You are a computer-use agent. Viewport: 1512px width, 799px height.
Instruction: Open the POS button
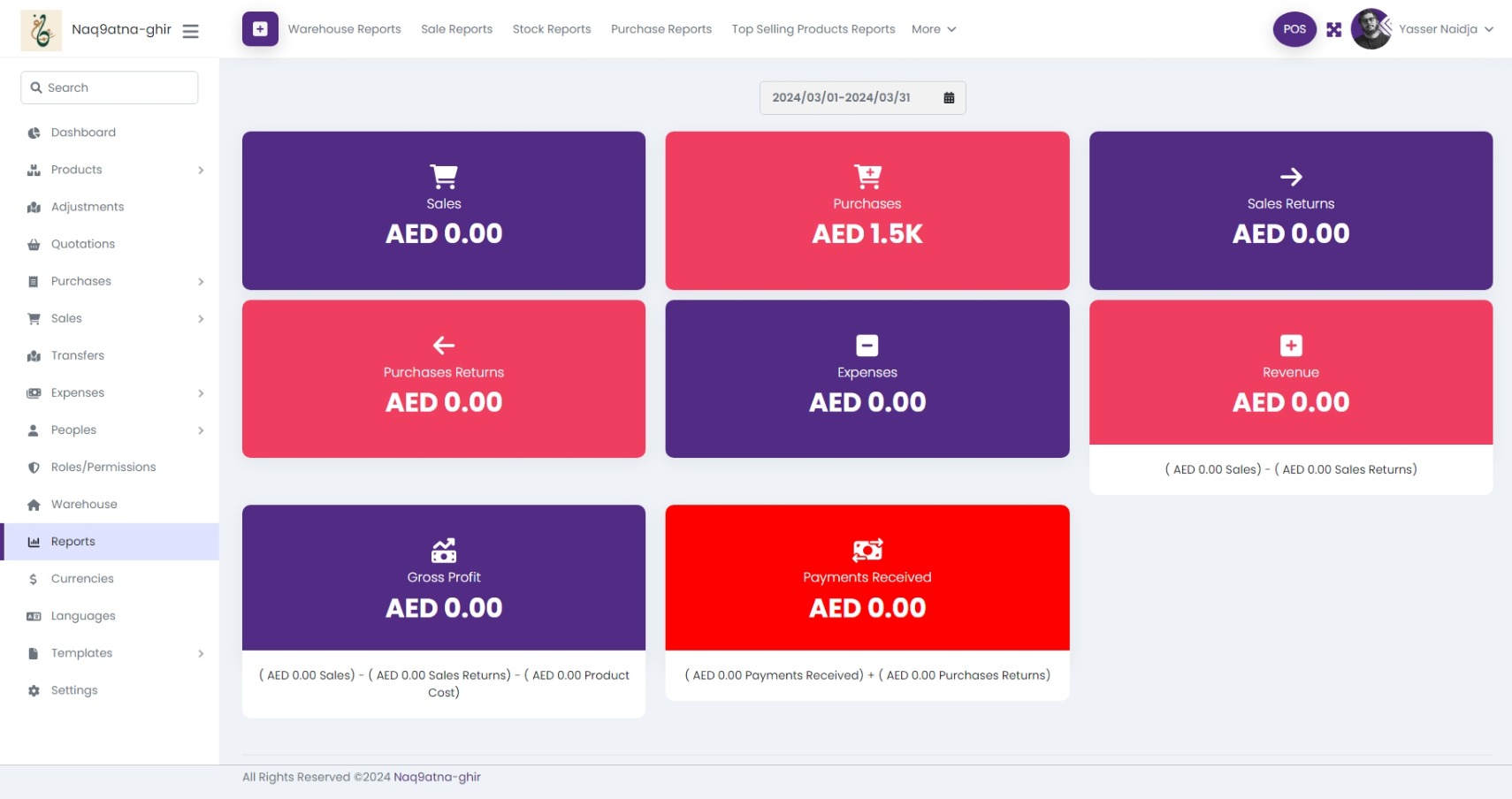click(x=1294, y=30)
